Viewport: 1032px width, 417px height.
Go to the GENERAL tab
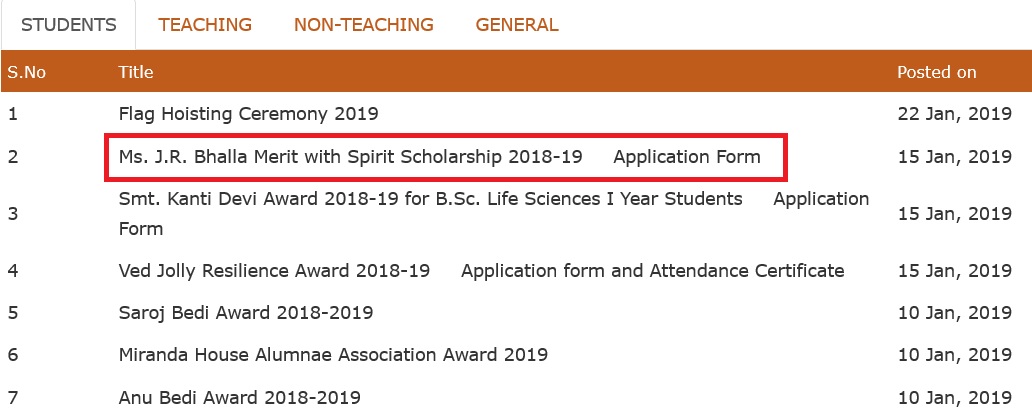coord(517,25)
